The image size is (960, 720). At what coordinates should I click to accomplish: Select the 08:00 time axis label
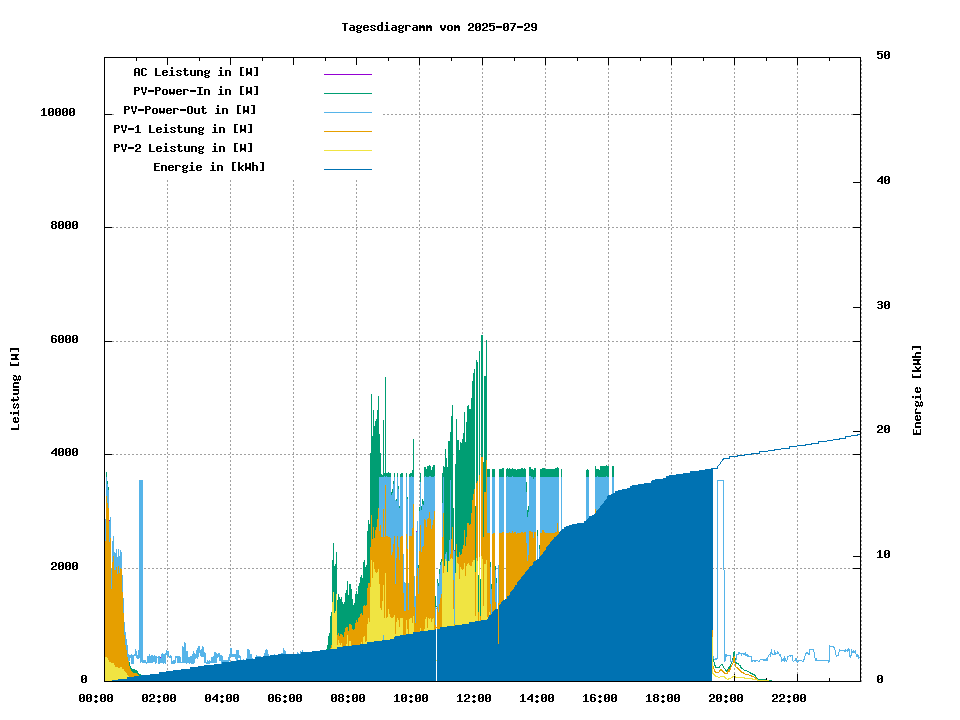348,698
